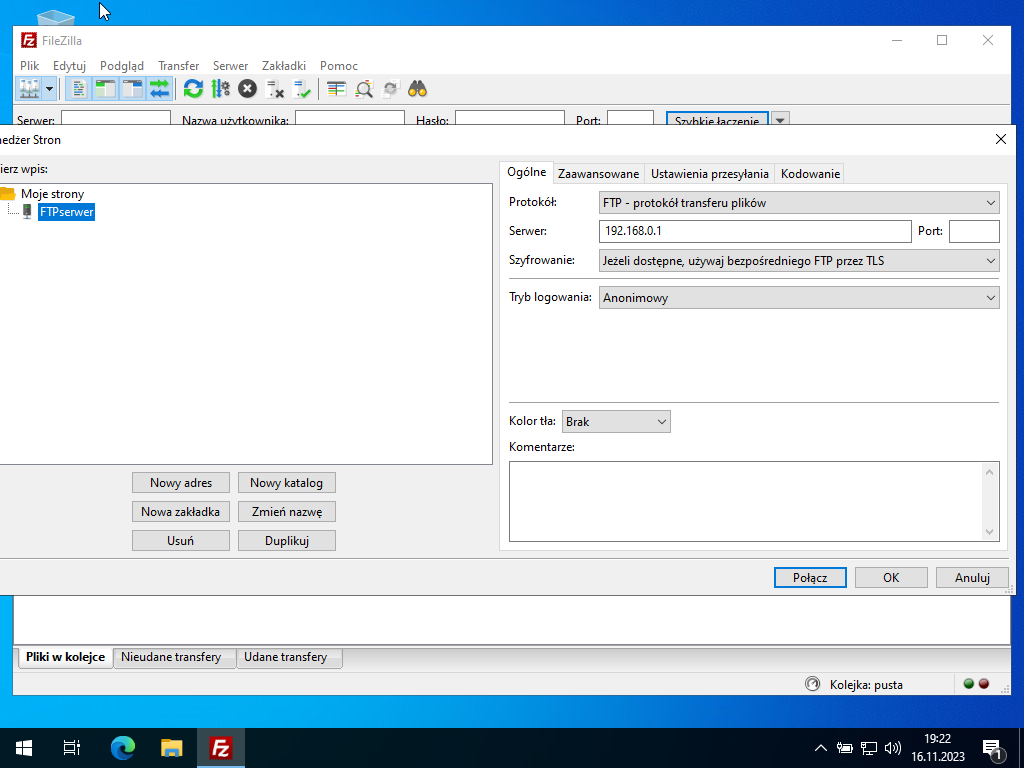The width and height of the screenshot is (1024, 768).
Task: Open the Site Manager toolbar dropdown arrow
Action: click(50, 89)
